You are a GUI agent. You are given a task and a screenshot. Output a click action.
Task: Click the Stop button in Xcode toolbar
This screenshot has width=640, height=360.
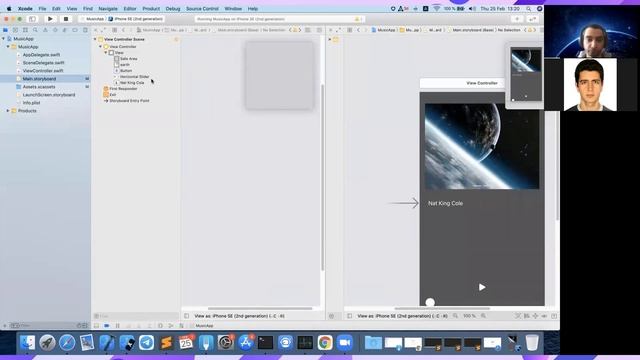(x=65, y=19)
